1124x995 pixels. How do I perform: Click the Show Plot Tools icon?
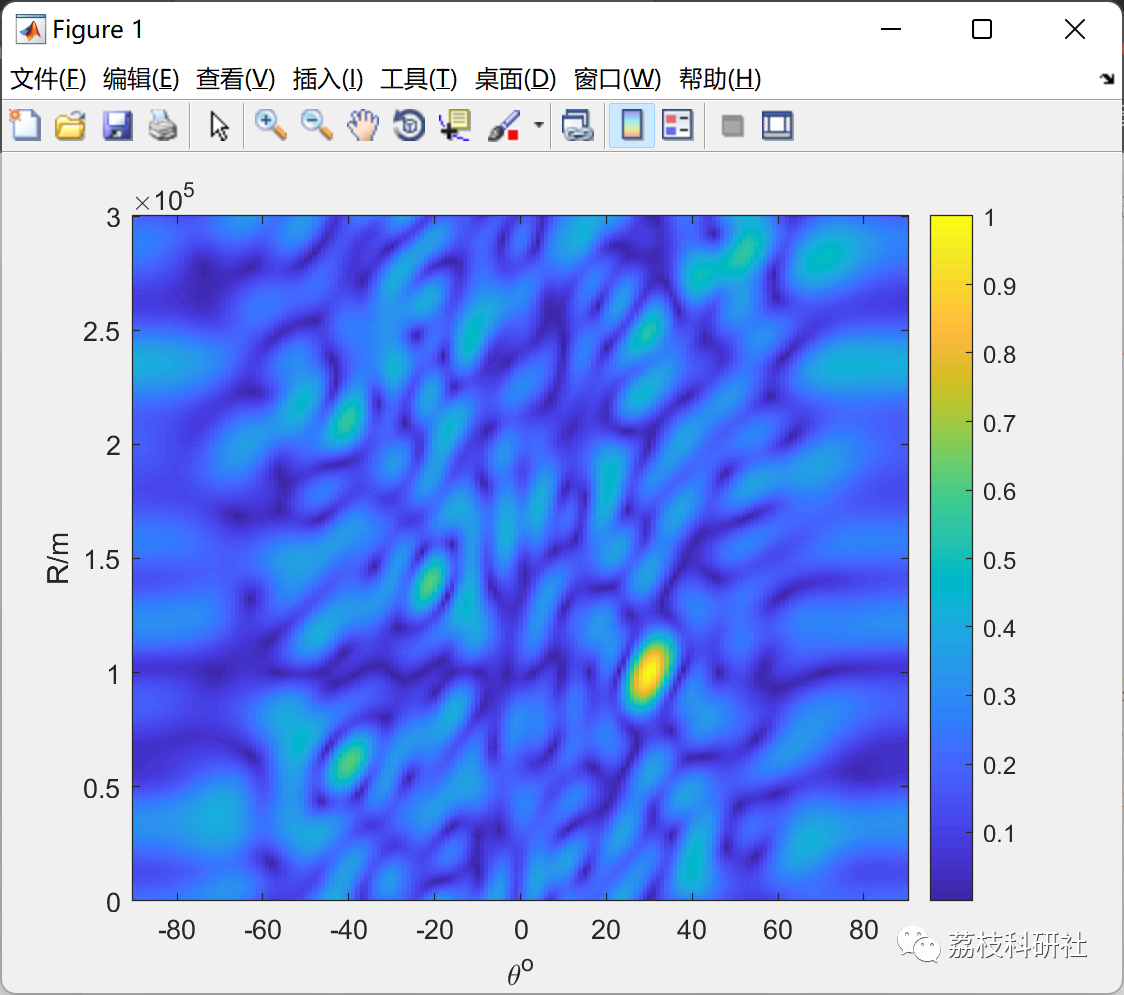click(x=778, y=125)
